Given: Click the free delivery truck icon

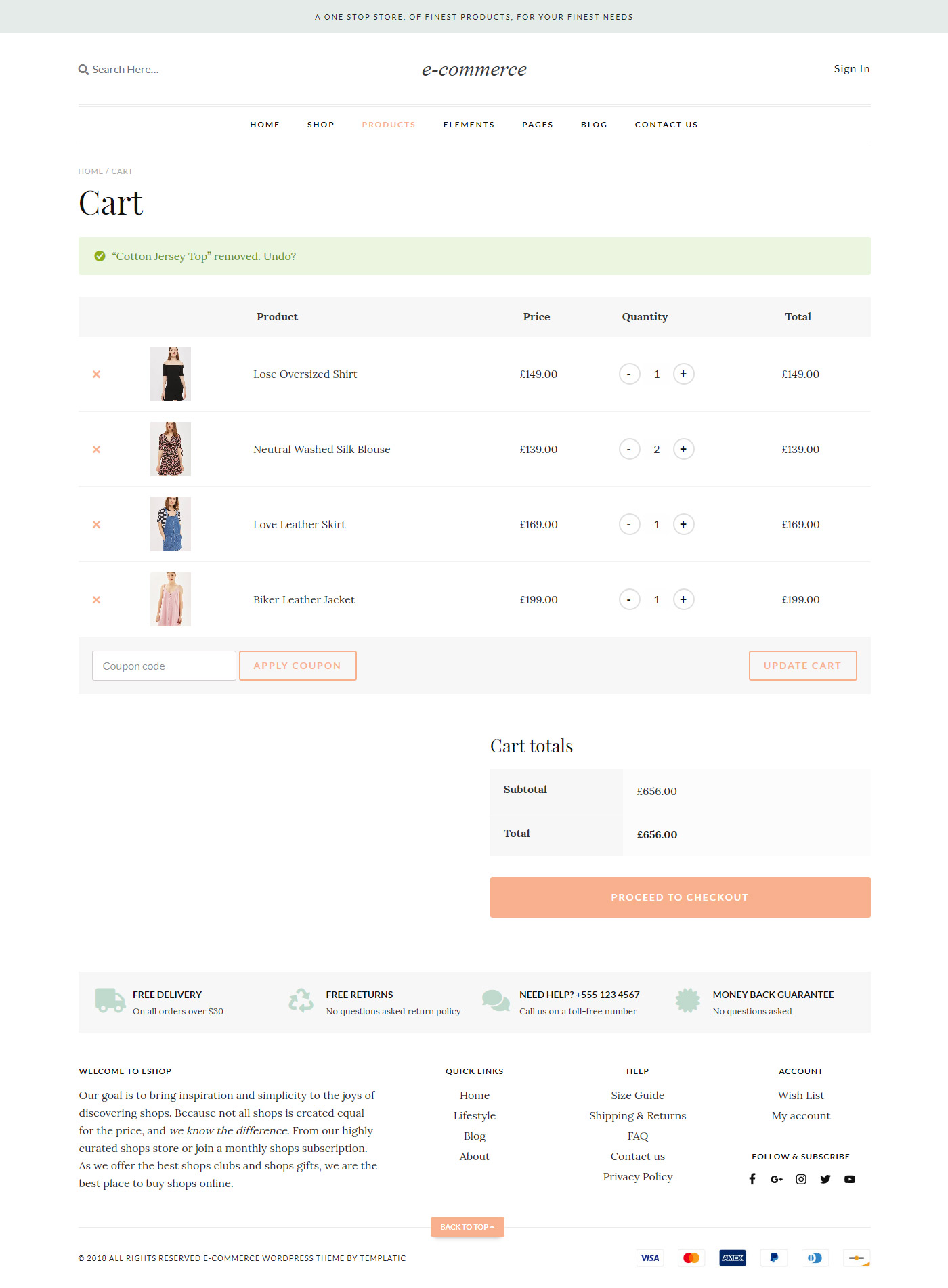Looking at the screenshot, I should point(110,1000).
